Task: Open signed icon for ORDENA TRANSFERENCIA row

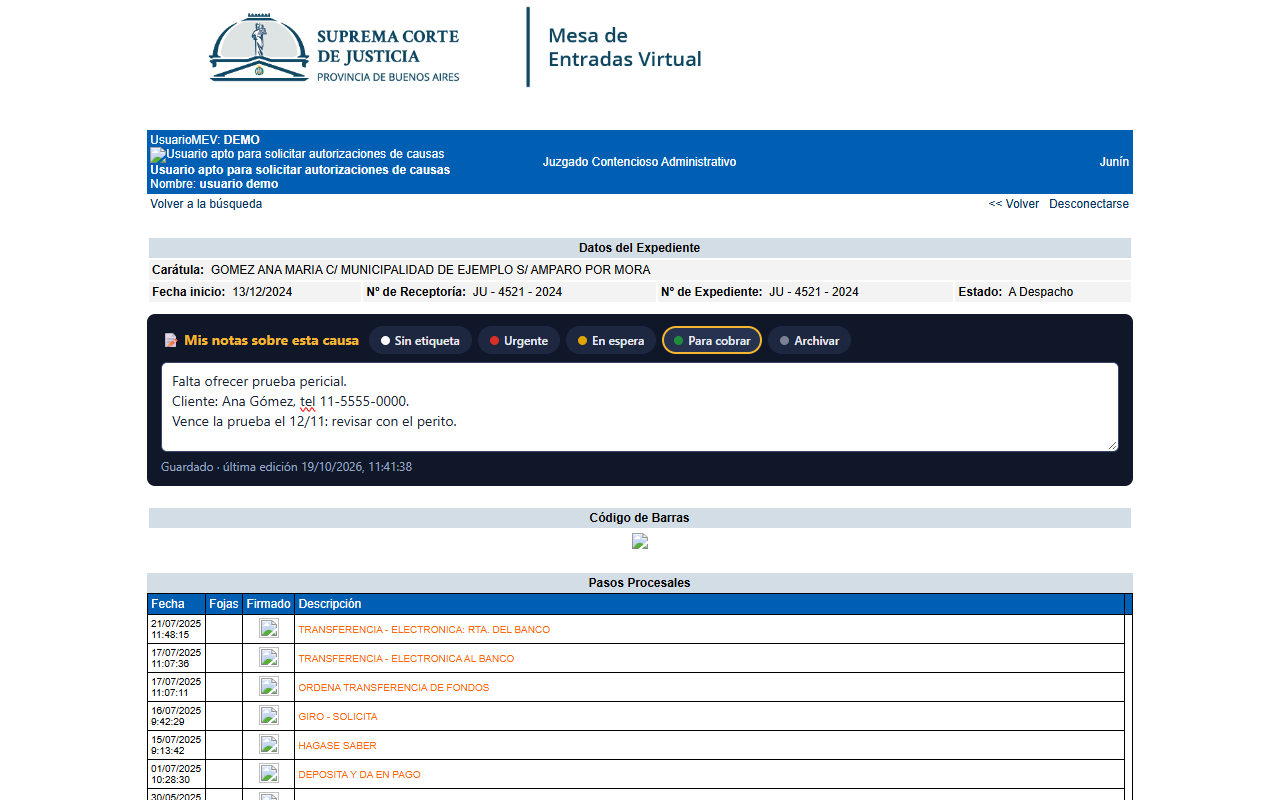Action: [269, 687]
